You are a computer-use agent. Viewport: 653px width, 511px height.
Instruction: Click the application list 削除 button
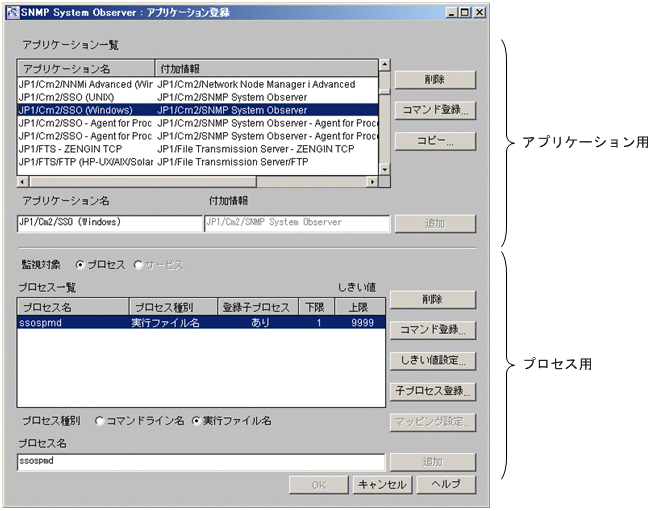pos(435,80)
